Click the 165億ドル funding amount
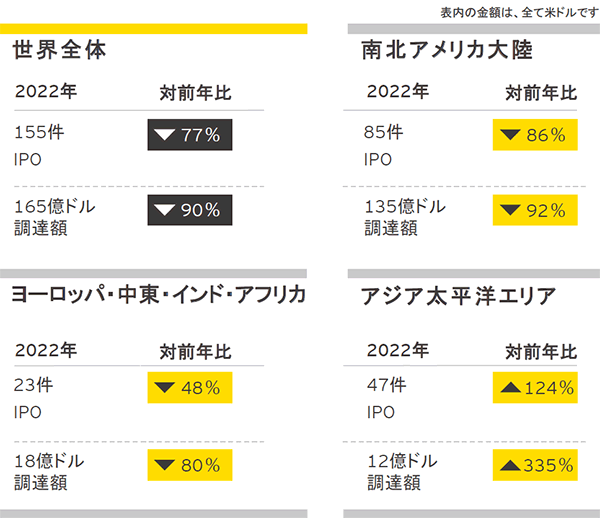The height and width of the screenshot is (518, 600). [57, 207]
